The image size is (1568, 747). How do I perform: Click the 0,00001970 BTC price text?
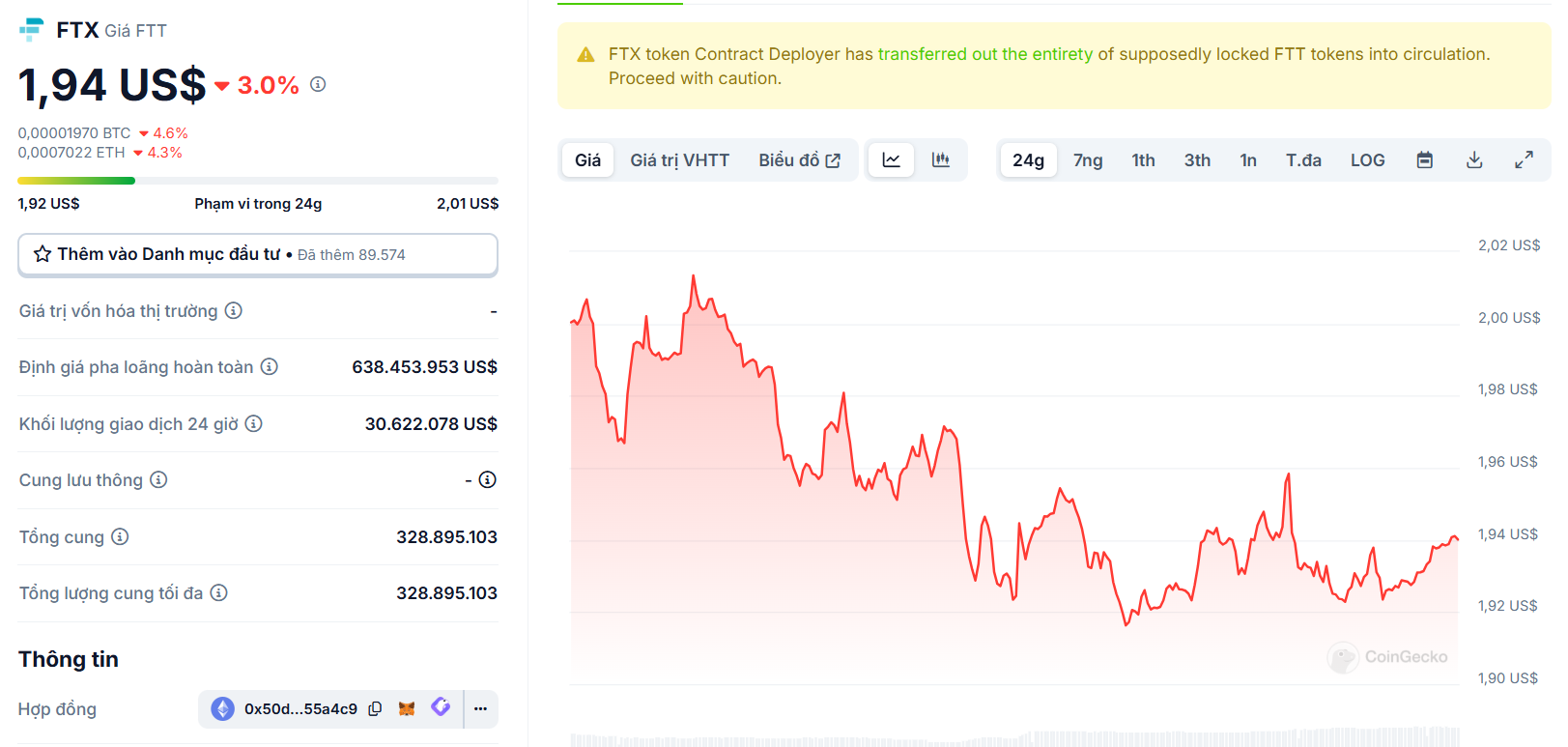pyautogui.click(x=74, y=133)
